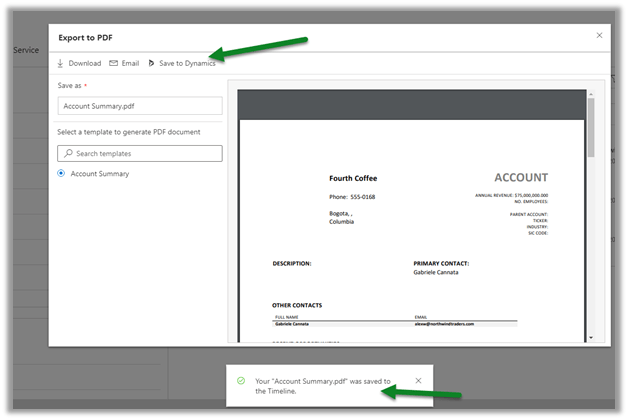This screenshot has width=628, height=420.
Task: Click the Service tab behind the dialog
Action: tap(25, 50)
